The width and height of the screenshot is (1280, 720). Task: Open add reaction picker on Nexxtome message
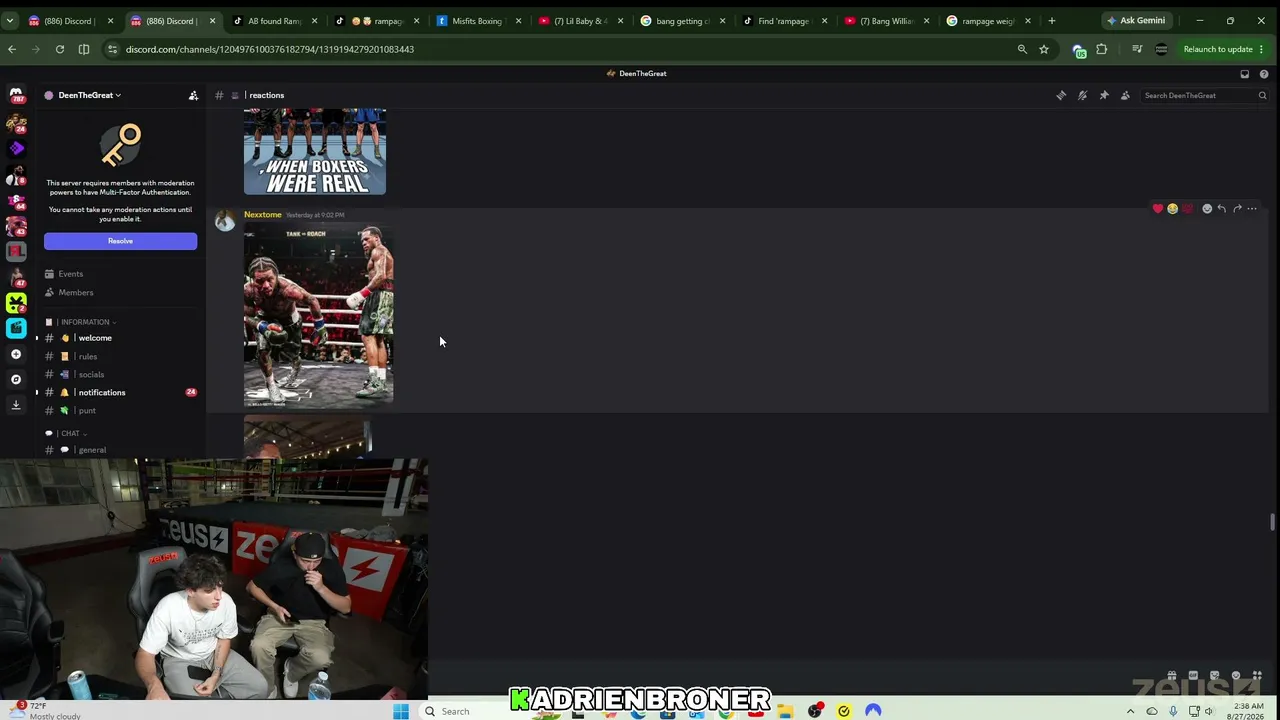(x=1207, y=208)
